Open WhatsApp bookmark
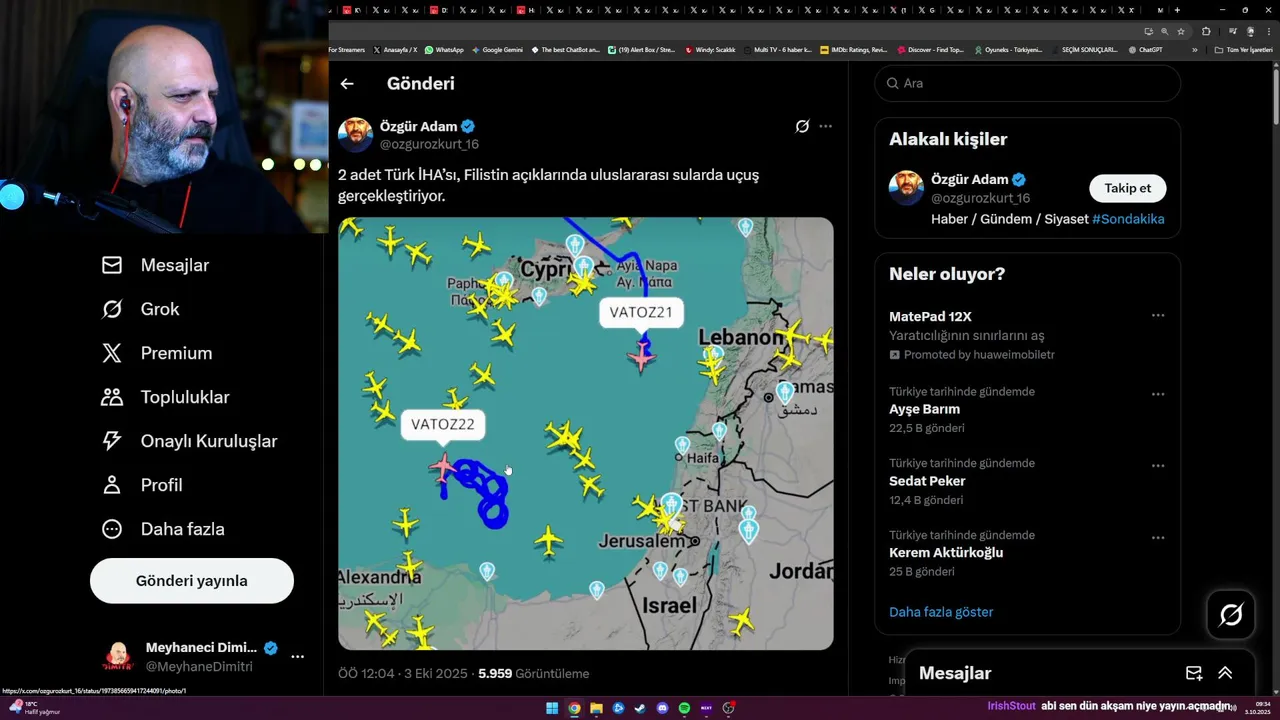The image size is (1280, 720). pos(444,49)
